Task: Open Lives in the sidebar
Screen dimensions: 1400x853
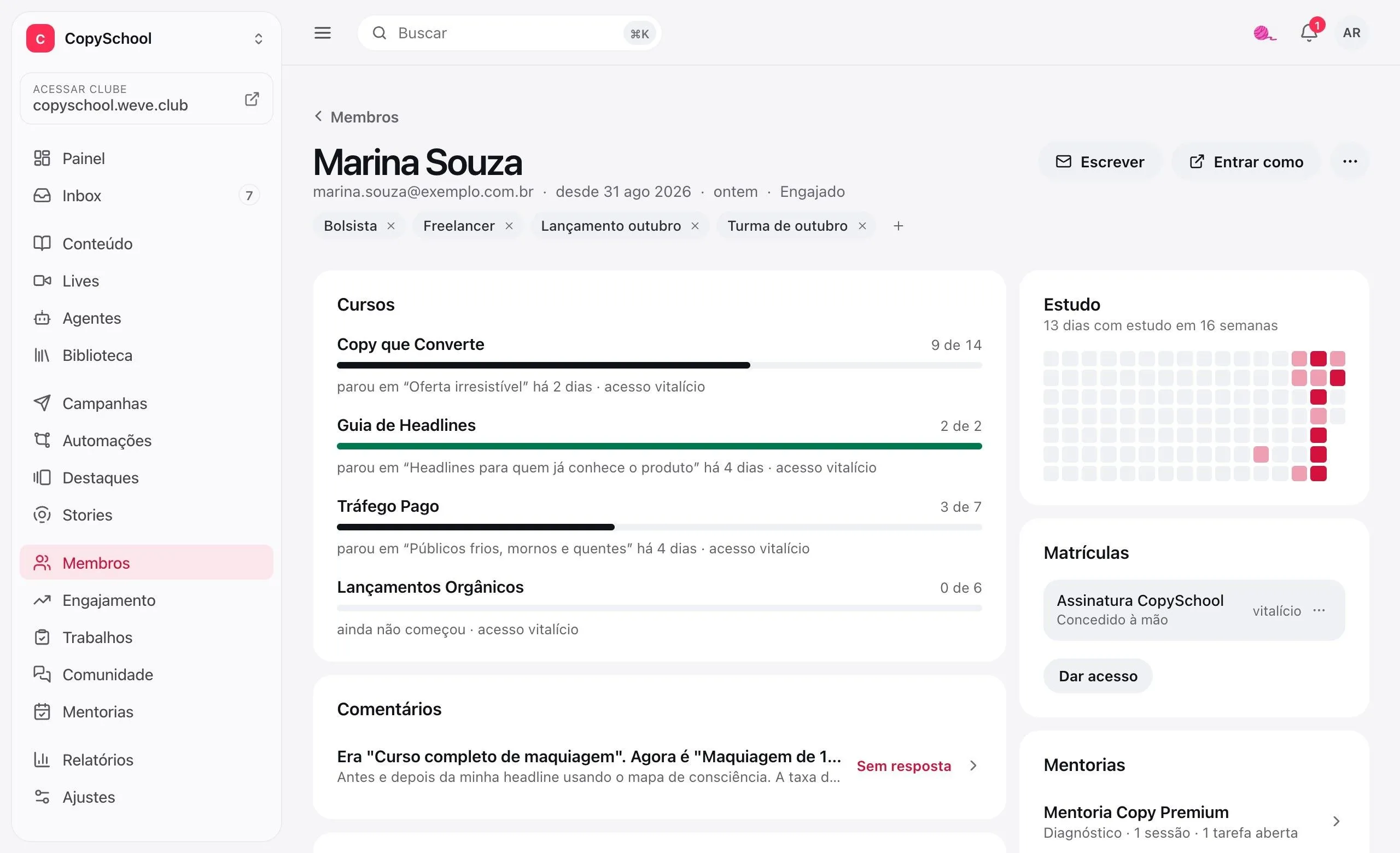Action: pyautogui.click(x=146, y=281)
